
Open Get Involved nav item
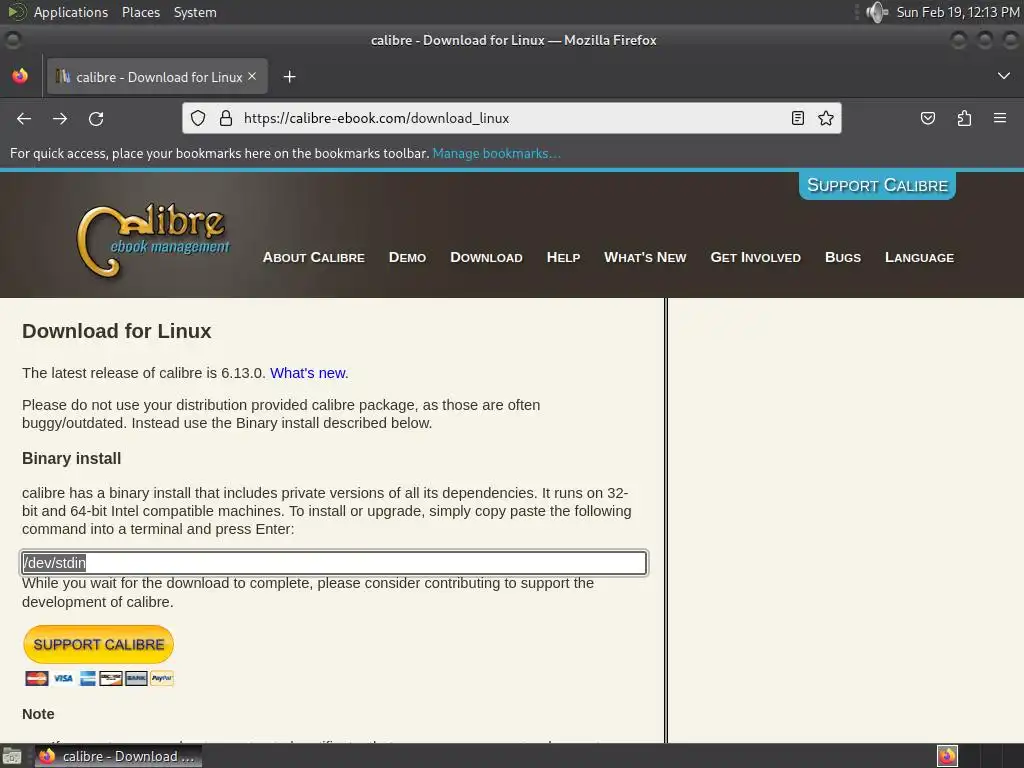pyautogui.click(x=756, y=257)
